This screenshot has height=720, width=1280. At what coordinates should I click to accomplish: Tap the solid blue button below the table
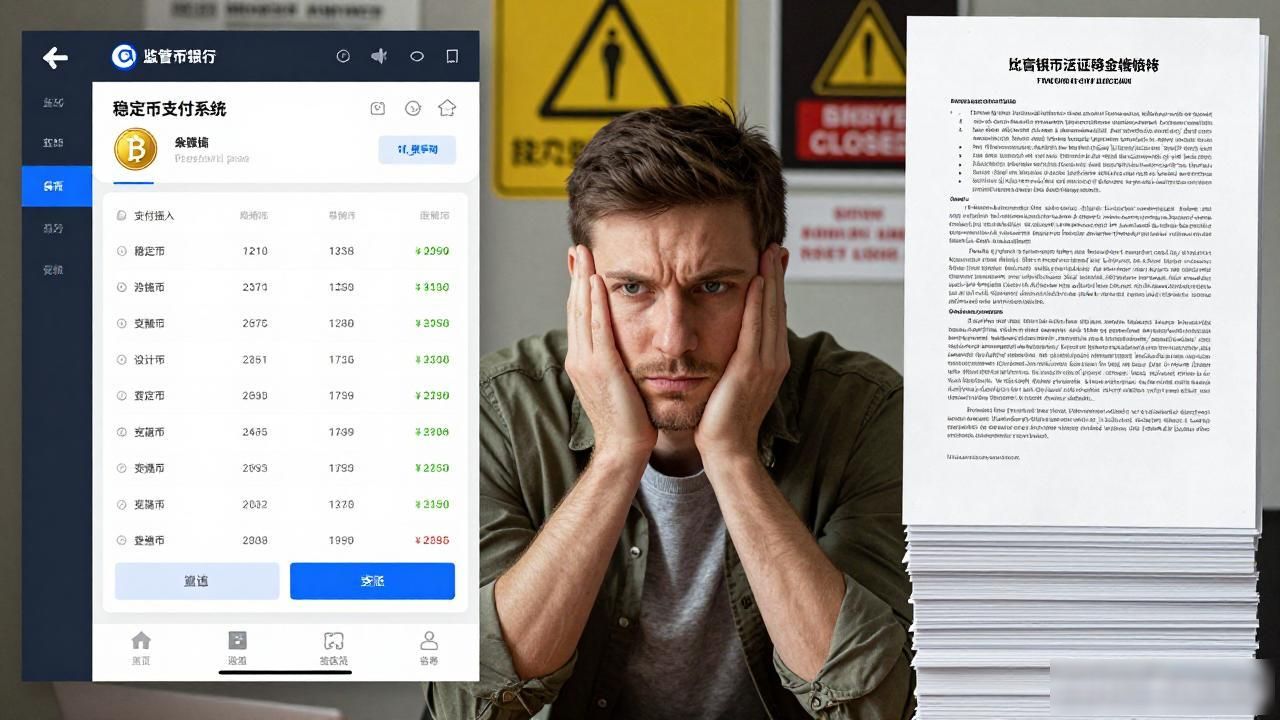tap(372, 581)
